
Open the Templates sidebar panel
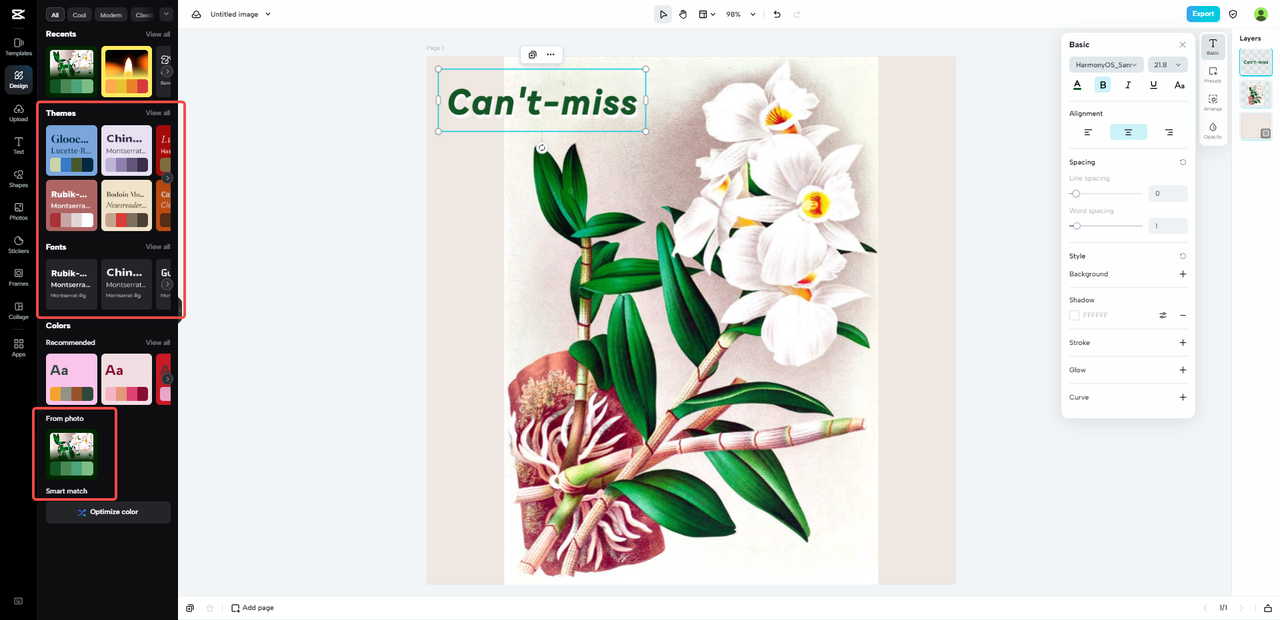18,47
